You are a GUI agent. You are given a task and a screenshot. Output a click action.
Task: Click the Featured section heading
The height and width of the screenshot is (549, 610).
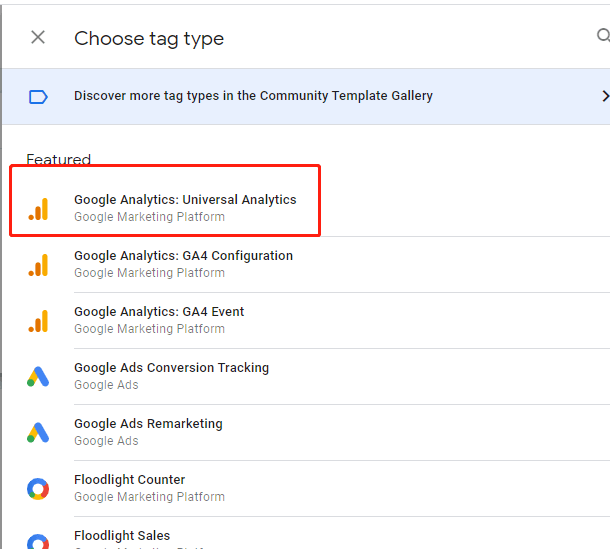click(58, 159)
